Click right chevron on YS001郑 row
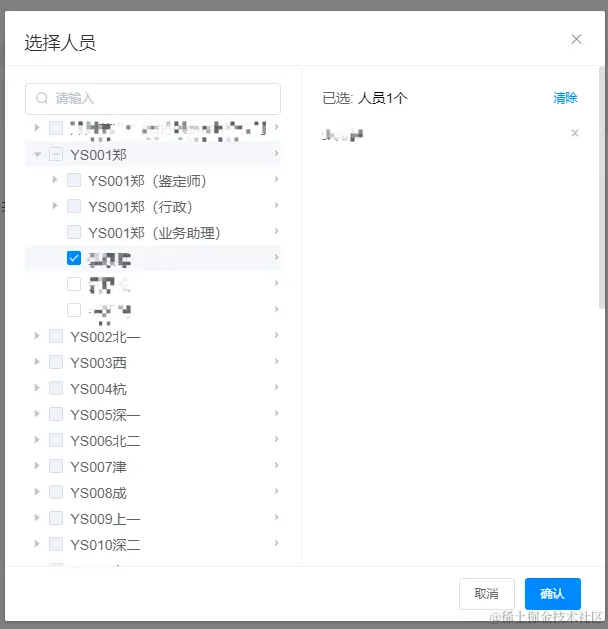 point(276,153)
